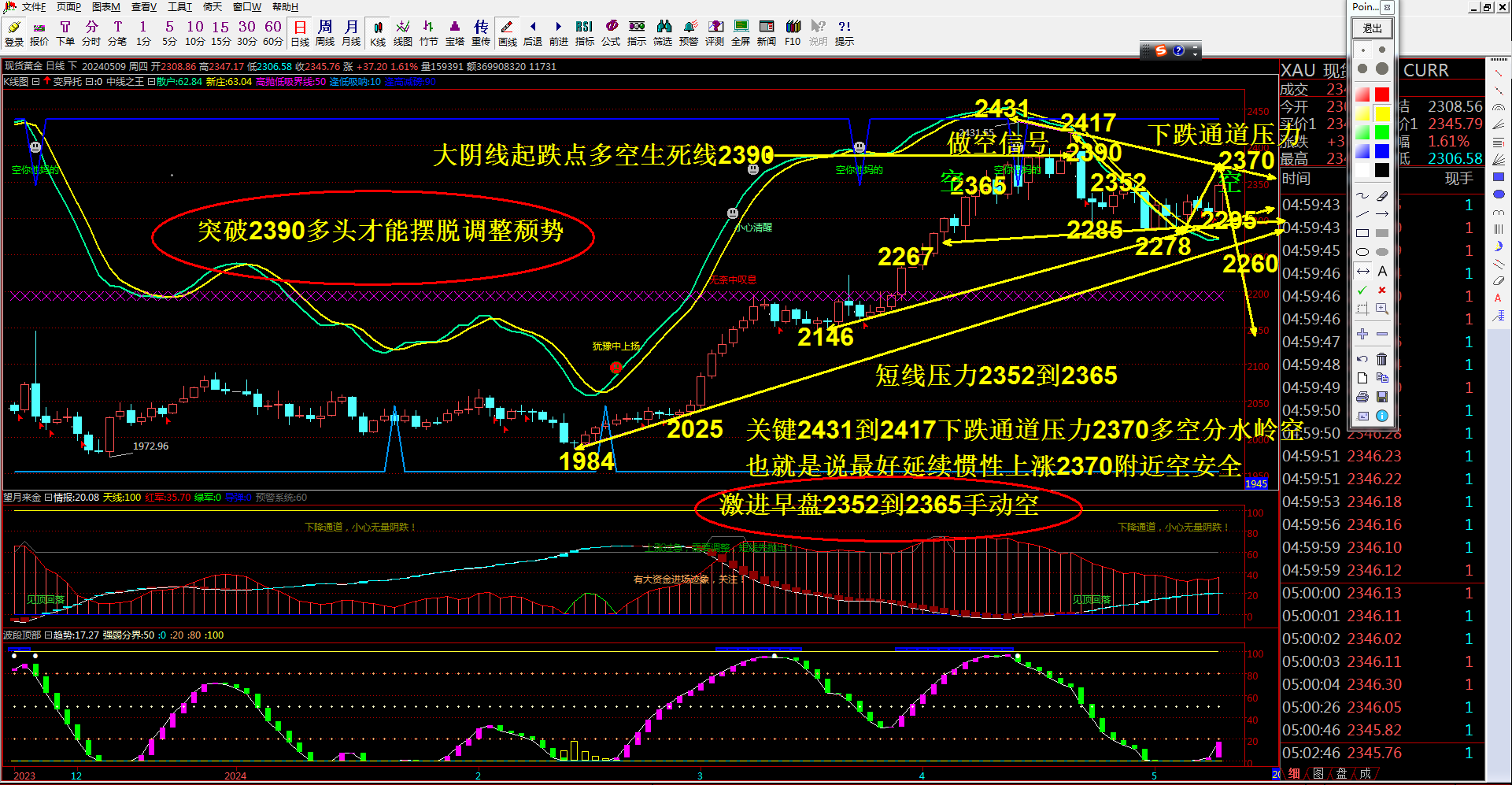
Task: Switch to 全屏 fullscreen mode
Action: 741,33
